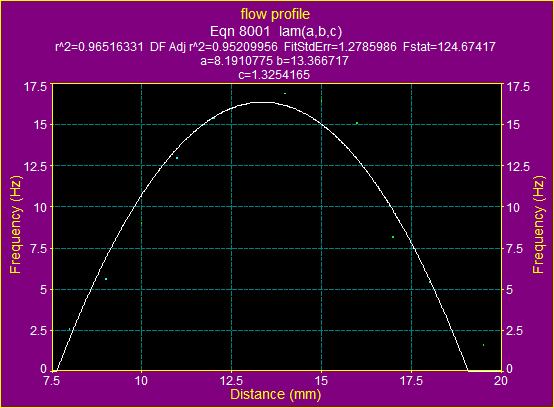This screenshot has height=408, width=554.
Task: Click the r^2 fit statistics line
Action: pos(275,47)
